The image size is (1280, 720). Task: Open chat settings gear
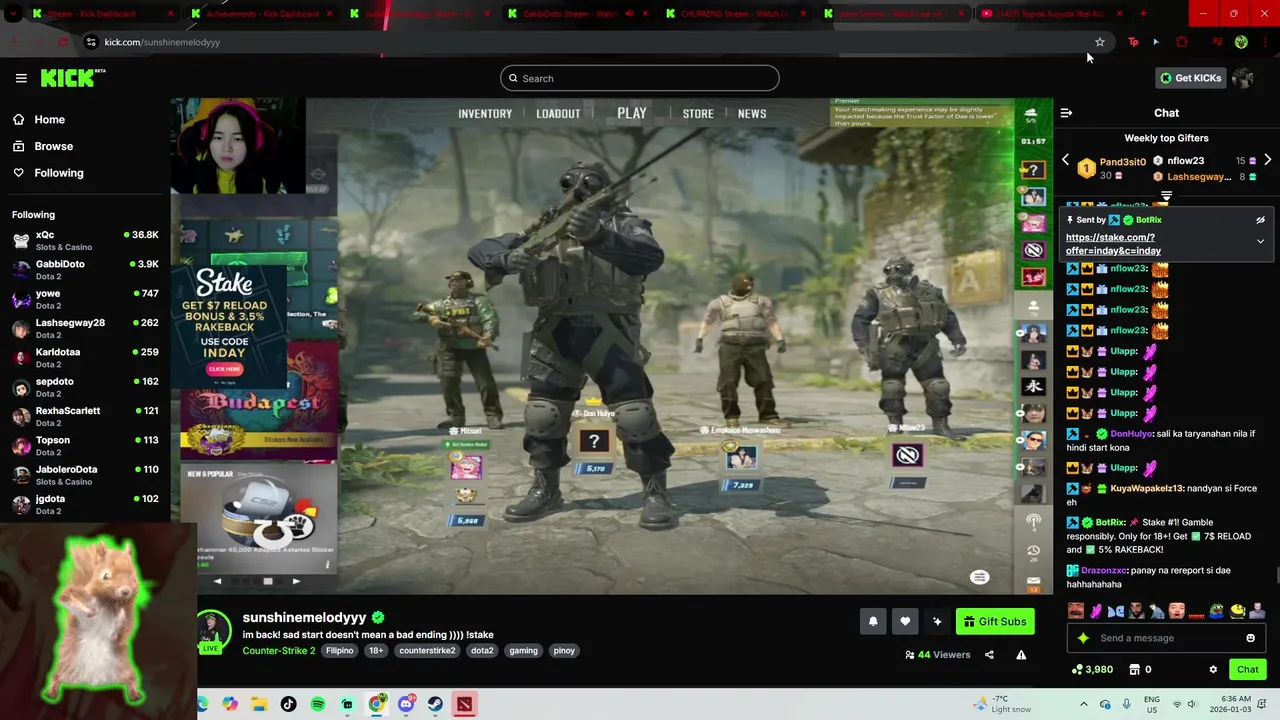point(1213,670)
